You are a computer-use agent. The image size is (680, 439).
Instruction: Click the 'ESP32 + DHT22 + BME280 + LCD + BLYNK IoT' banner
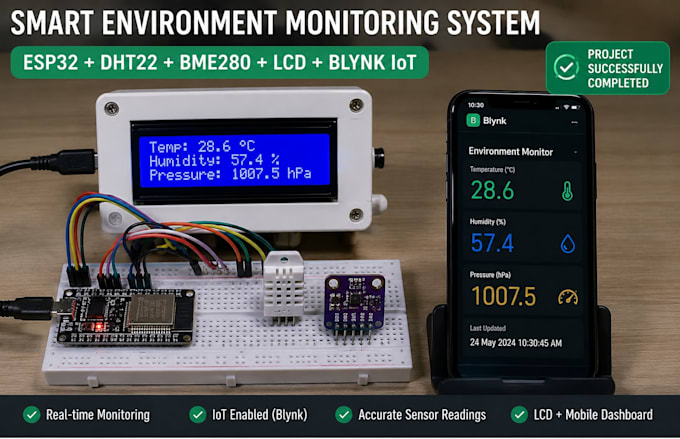[219, 62]
